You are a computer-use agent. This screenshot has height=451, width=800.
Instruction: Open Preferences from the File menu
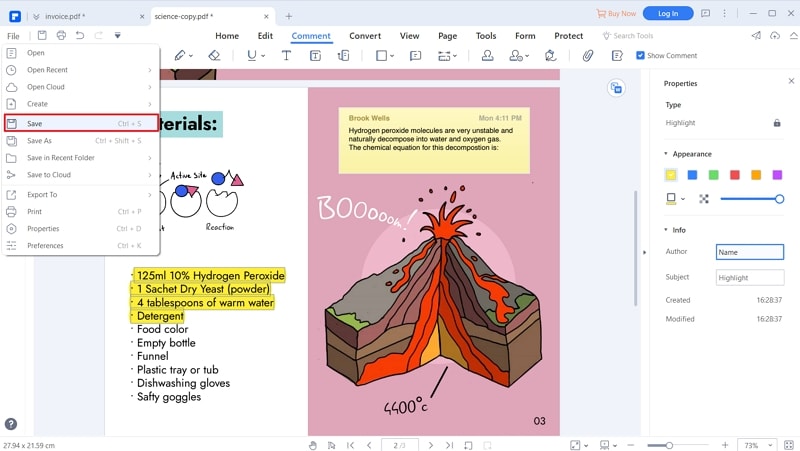click(82, 246)
